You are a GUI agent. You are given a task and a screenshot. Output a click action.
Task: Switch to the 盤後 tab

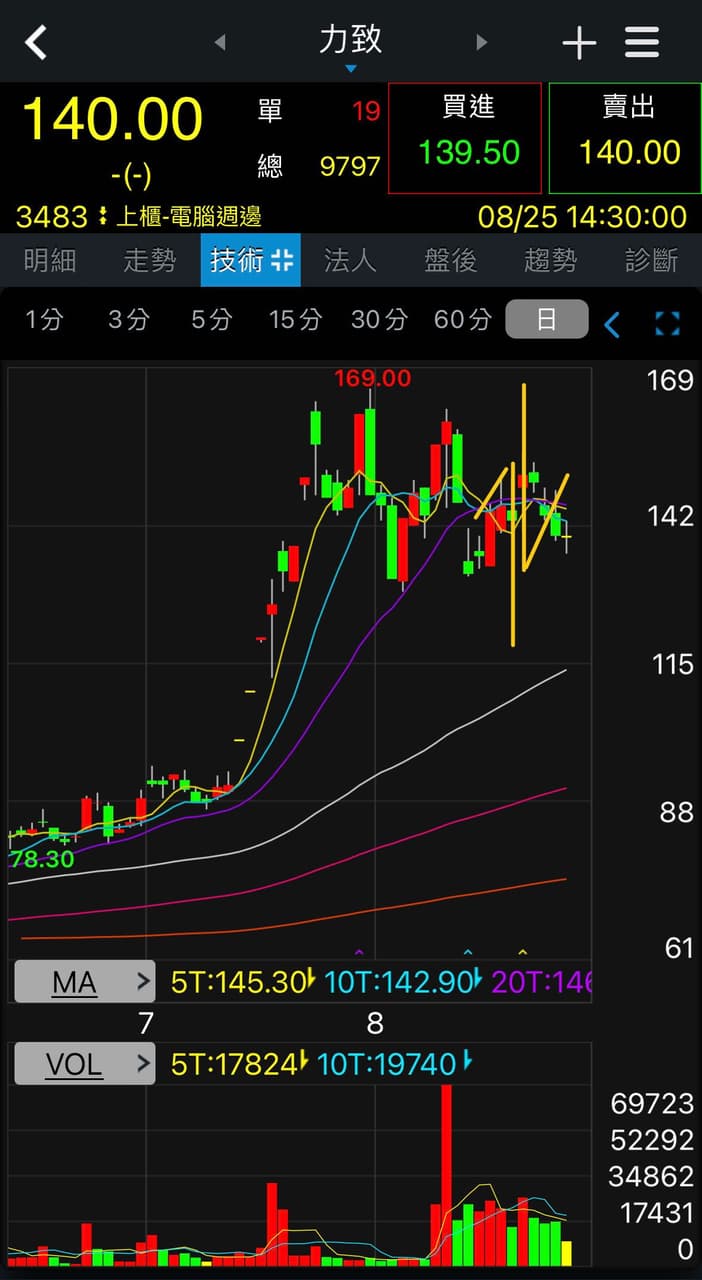click(x=450, y=261)
